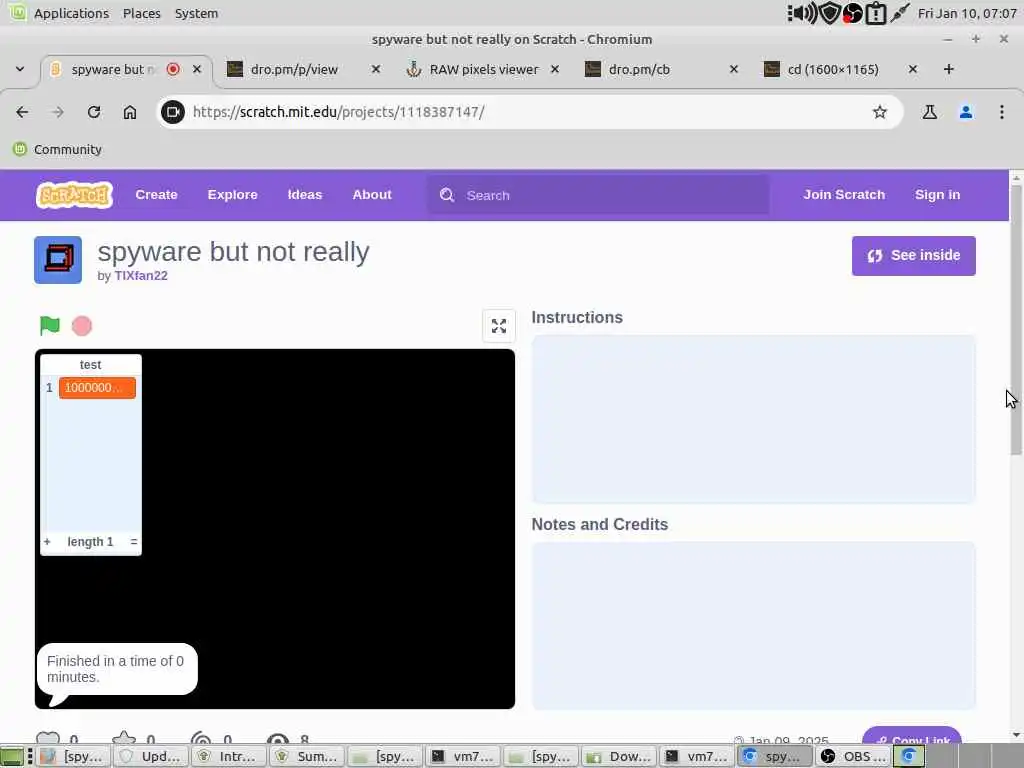Select the orange list item 1000000
The width and height of the screenshot is (1024, 768).
97,387
